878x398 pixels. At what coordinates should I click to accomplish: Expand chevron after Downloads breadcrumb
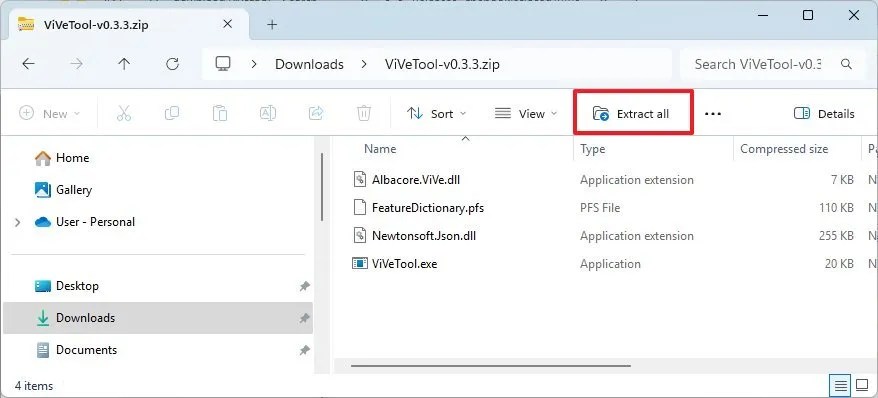click(x=365, y=64)
